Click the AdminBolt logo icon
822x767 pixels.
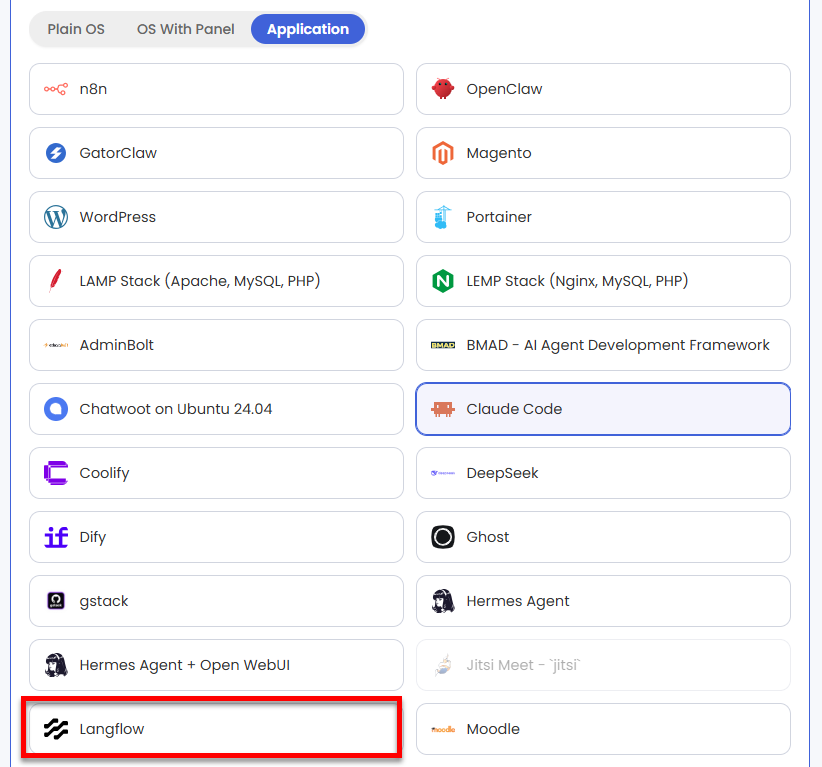[56, 345]
